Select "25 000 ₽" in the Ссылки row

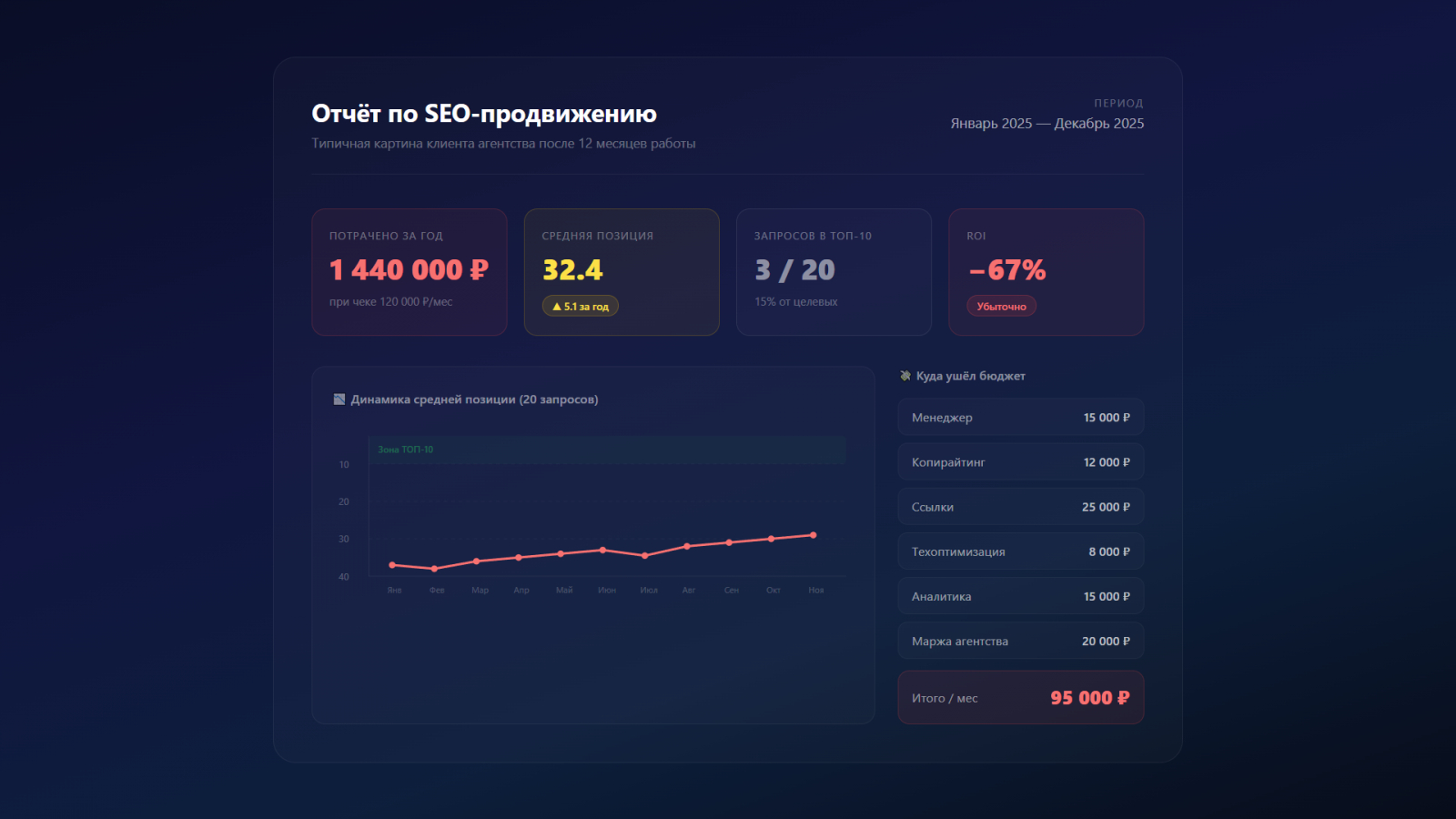pos(1106,507)
